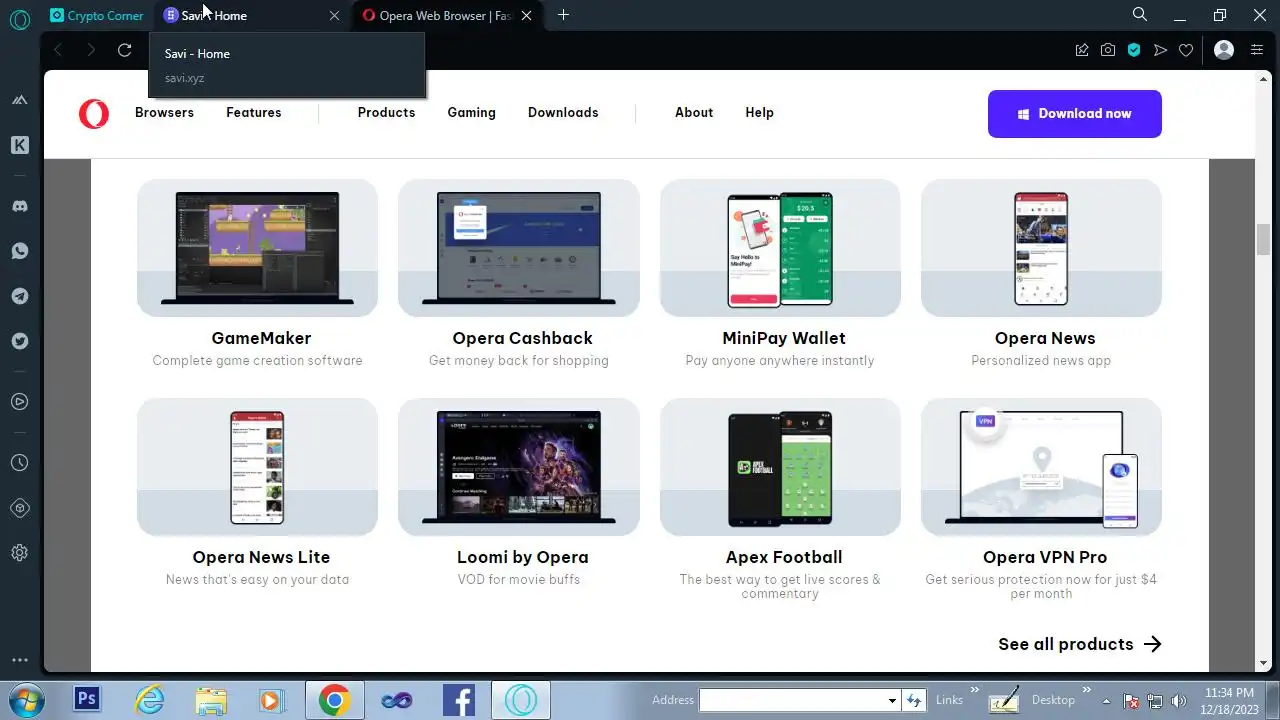This screenshot has width=1280, height=720.
Task: Open the Opera VPN Pro image
Action: coord(1041,467)
